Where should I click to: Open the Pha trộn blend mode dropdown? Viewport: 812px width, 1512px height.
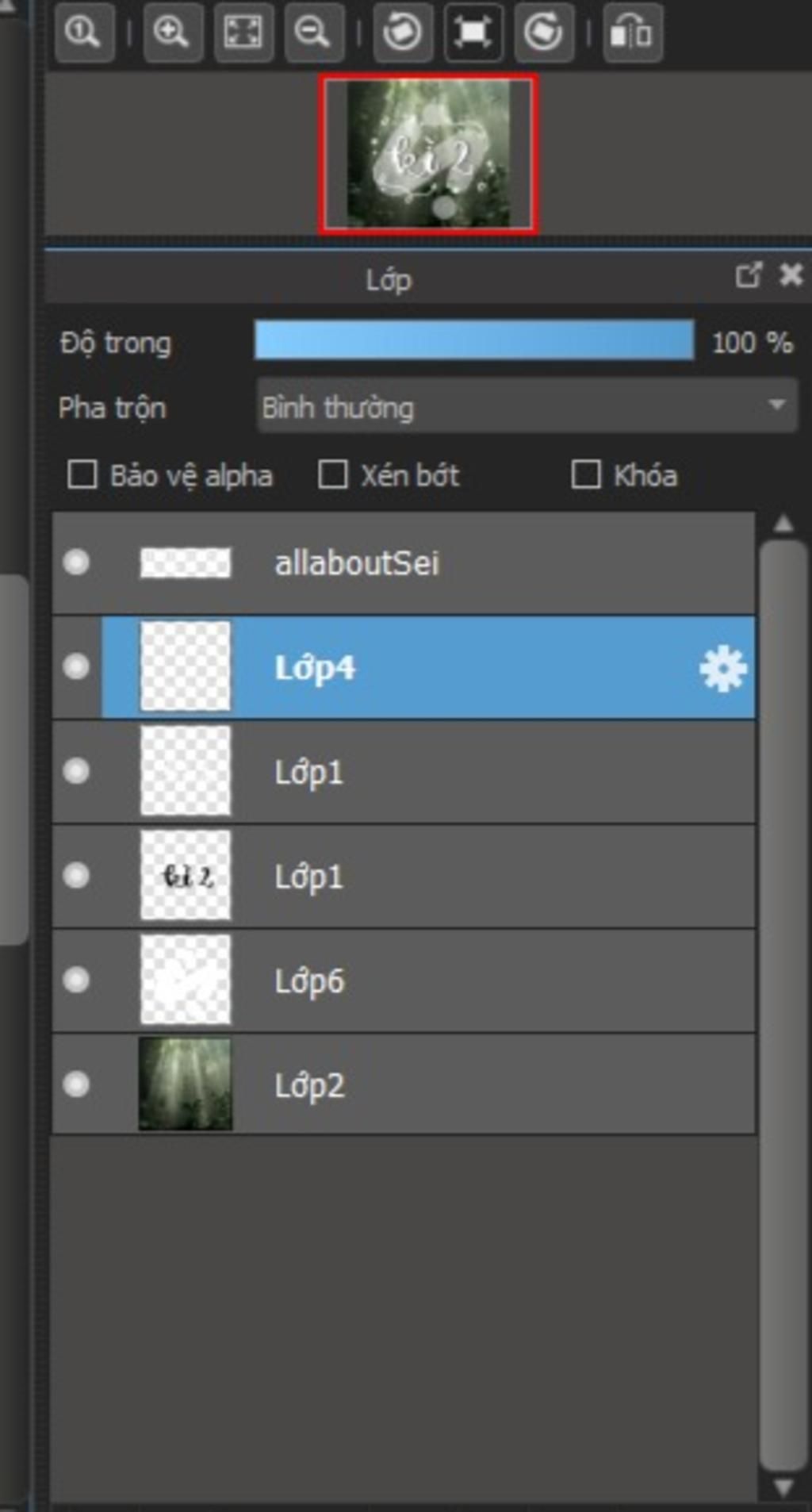click(x=527, y=407)
